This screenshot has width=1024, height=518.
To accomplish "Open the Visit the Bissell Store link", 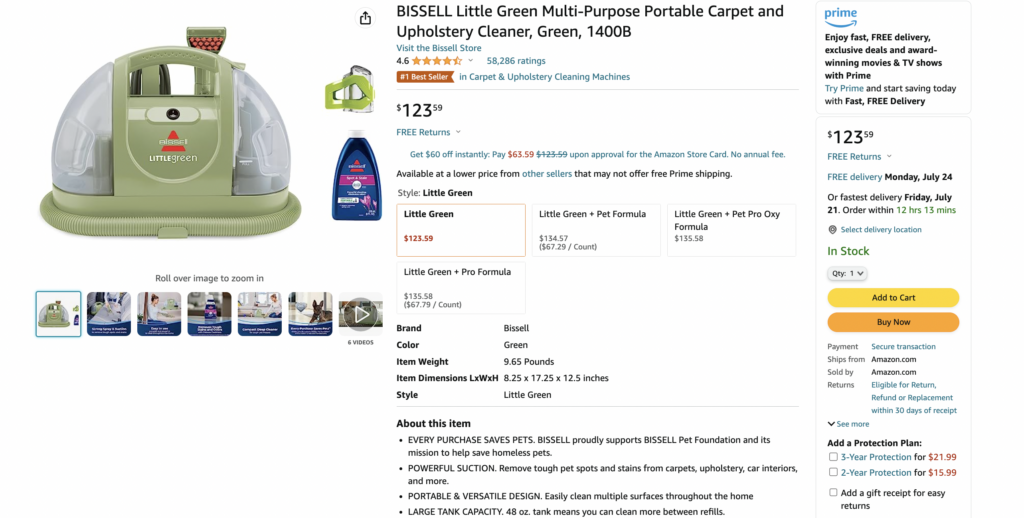I will (439, 48).
